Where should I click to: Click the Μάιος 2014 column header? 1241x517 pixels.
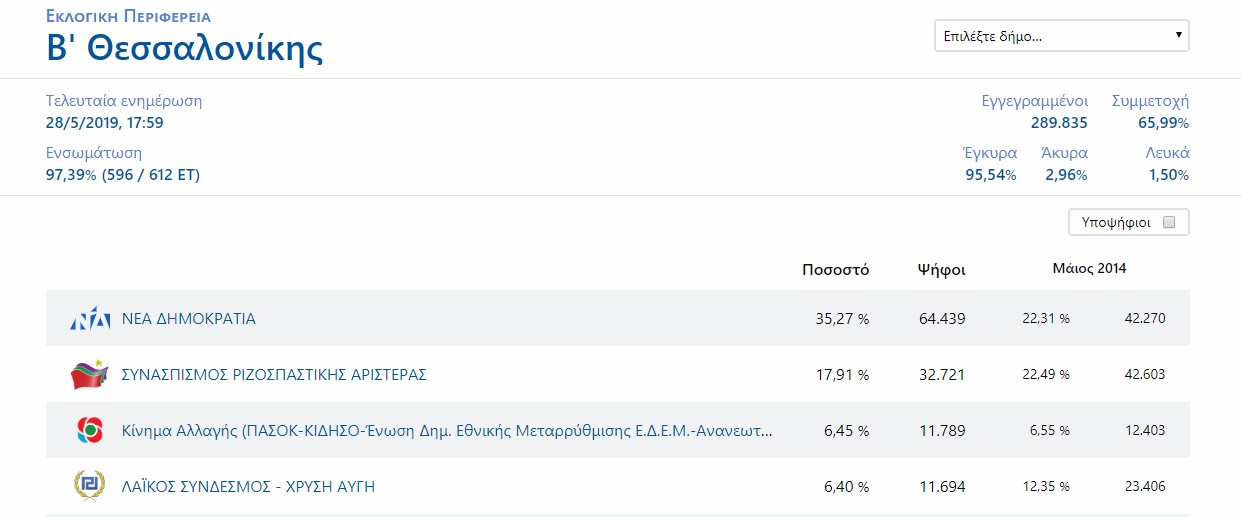coord(1089,269)
